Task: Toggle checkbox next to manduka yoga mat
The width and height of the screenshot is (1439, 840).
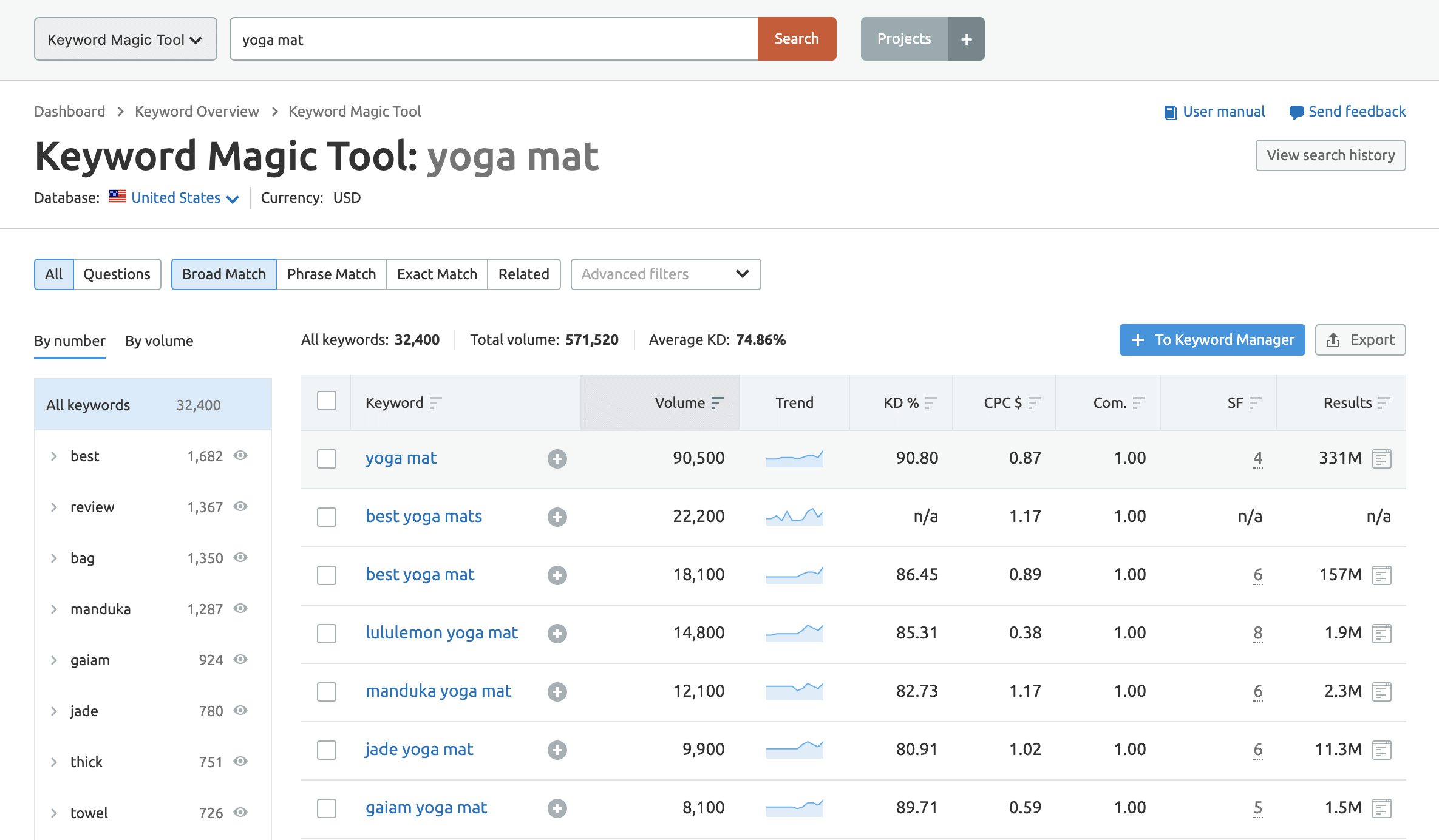Action: coord(327,690)
